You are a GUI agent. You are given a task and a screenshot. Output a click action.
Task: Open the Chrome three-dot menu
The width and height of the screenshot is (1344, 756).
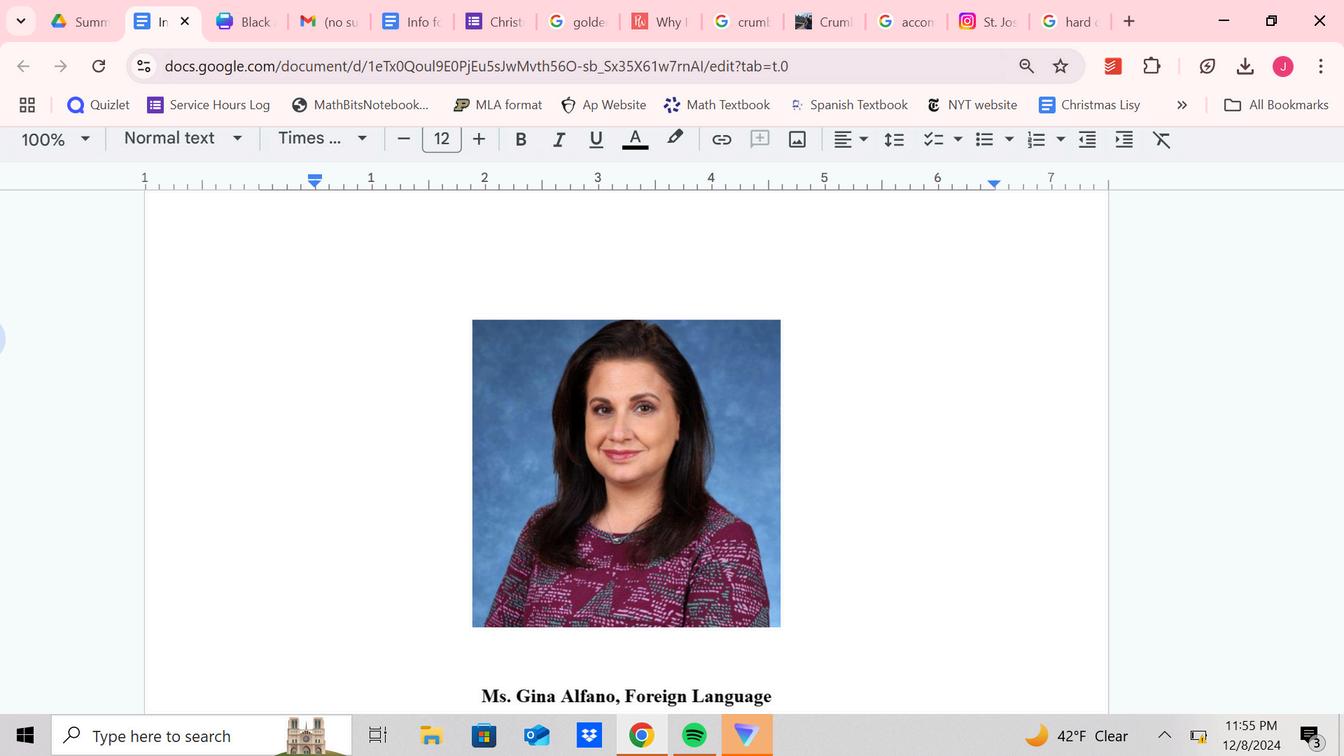pos(1321,66)
